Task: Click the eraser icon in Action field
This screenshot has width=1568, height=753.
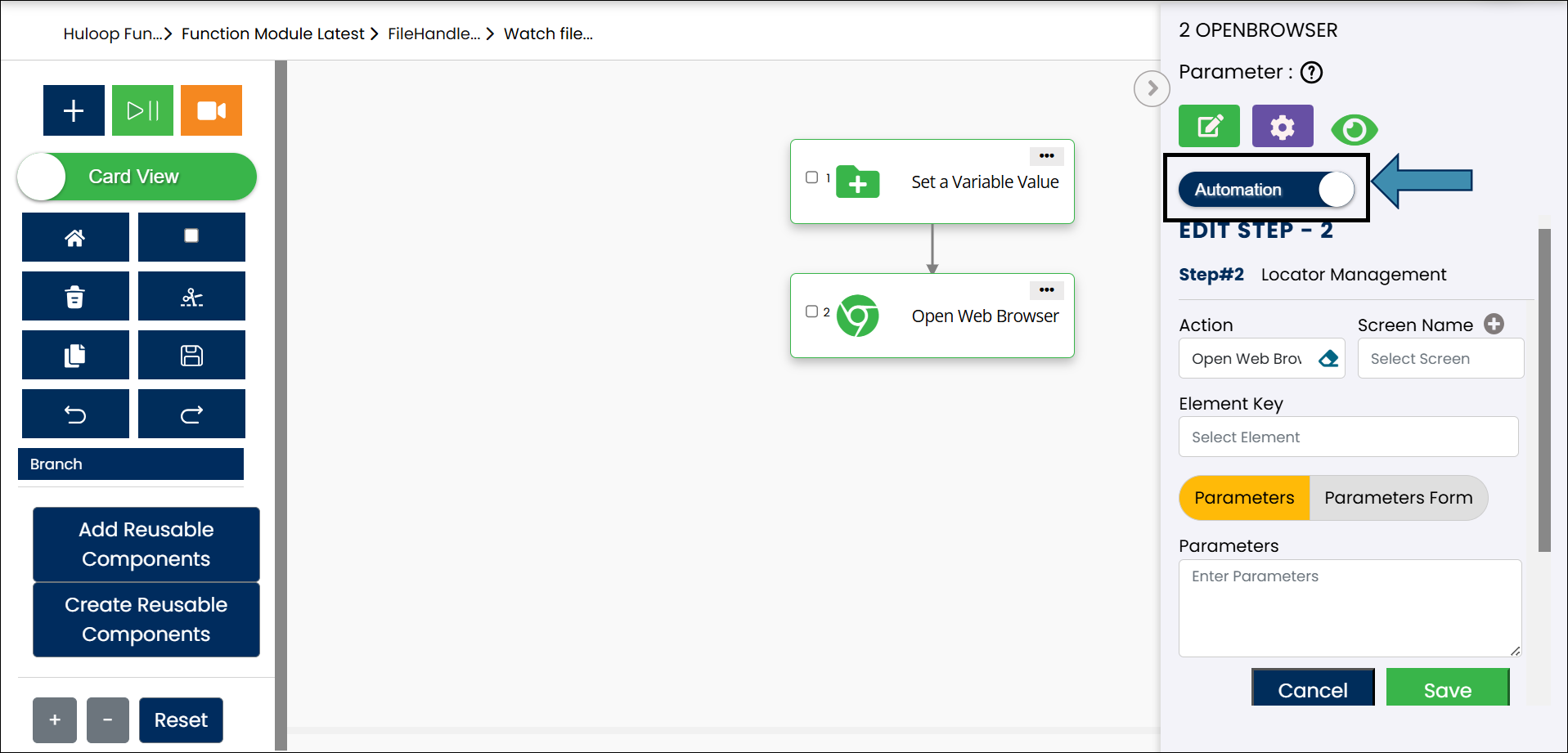Action: [1328, 359]
